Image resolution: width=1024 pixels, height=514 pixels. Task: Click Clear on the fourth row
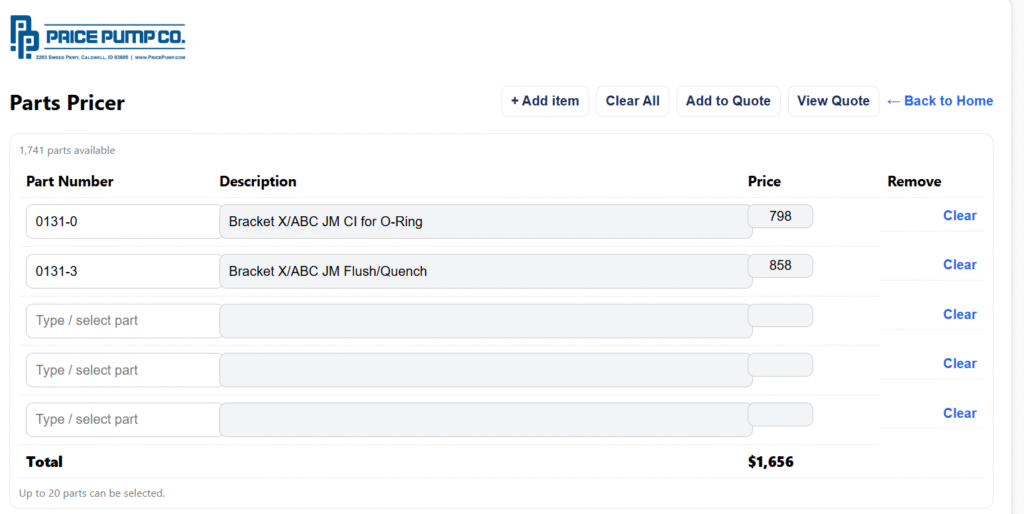pyautogui.click(x=959, y=364)
